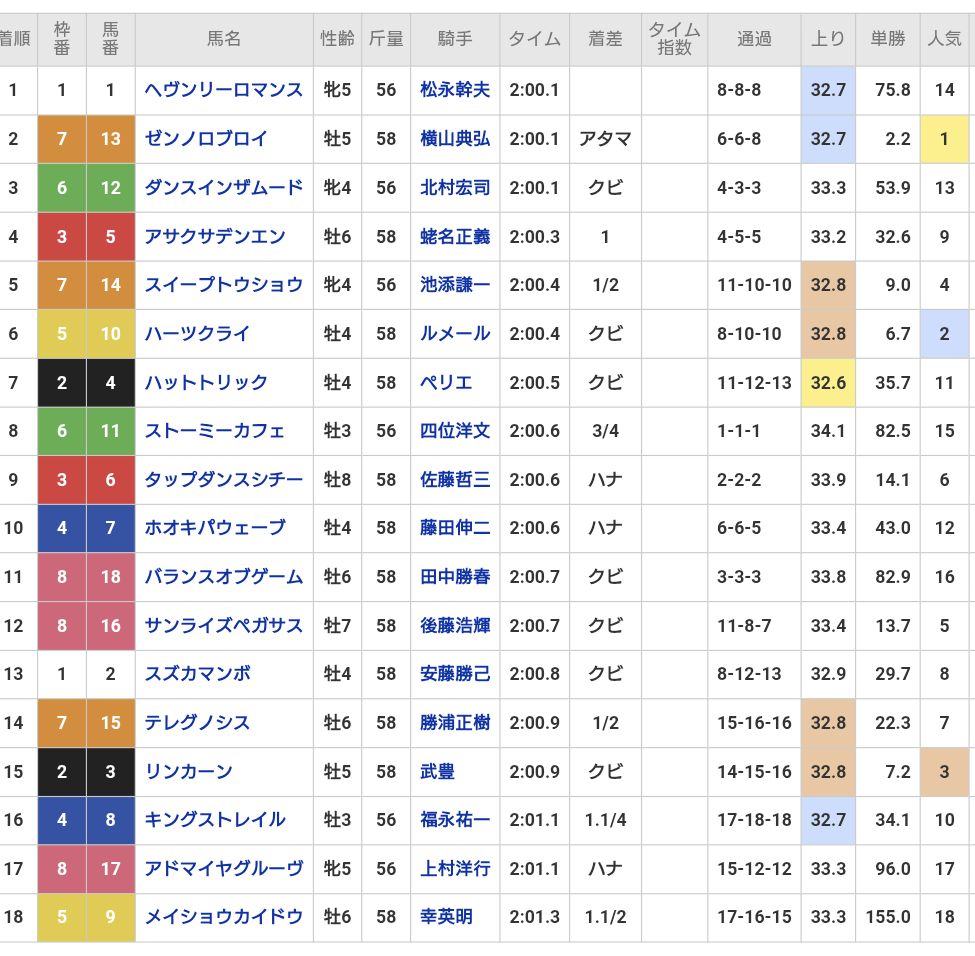Open ダンスインザムード horse profile

(x=223, y=187)
